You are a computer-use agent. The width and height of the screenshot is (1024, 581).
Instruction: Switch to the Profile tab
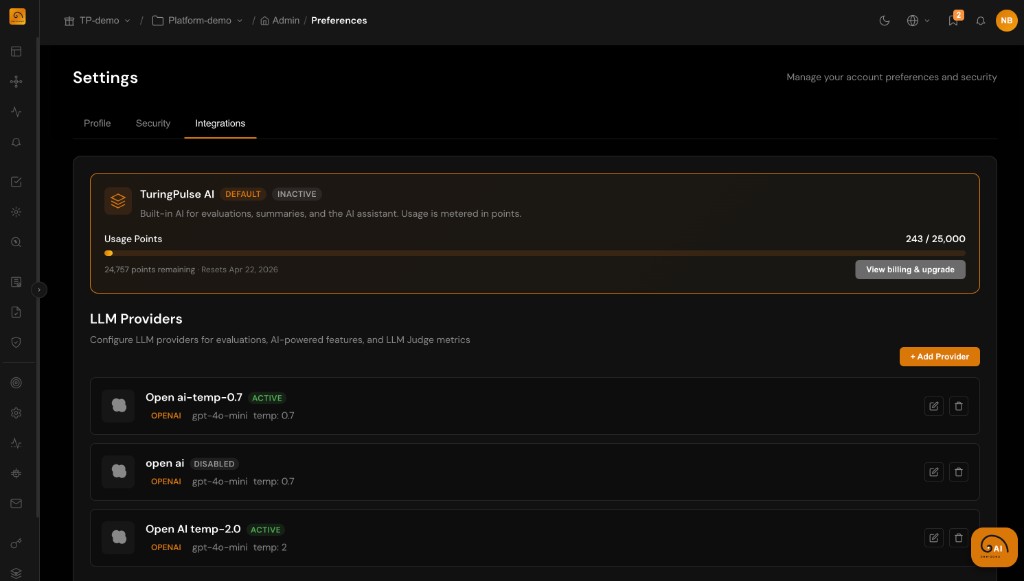click(97, 123)
